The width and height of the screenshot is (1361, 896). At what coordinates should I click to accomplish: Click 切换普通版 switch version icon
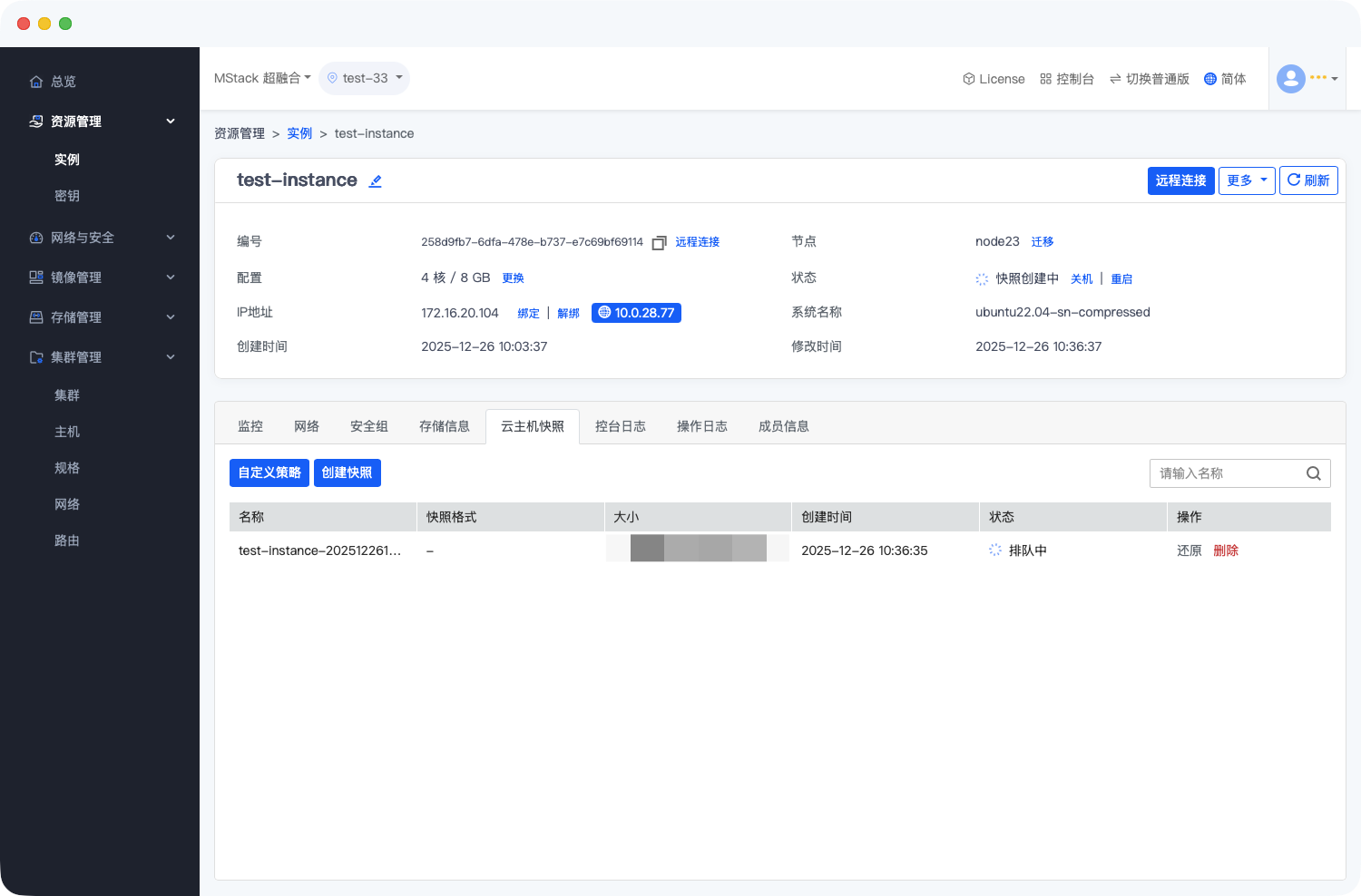coord(1115,79)
